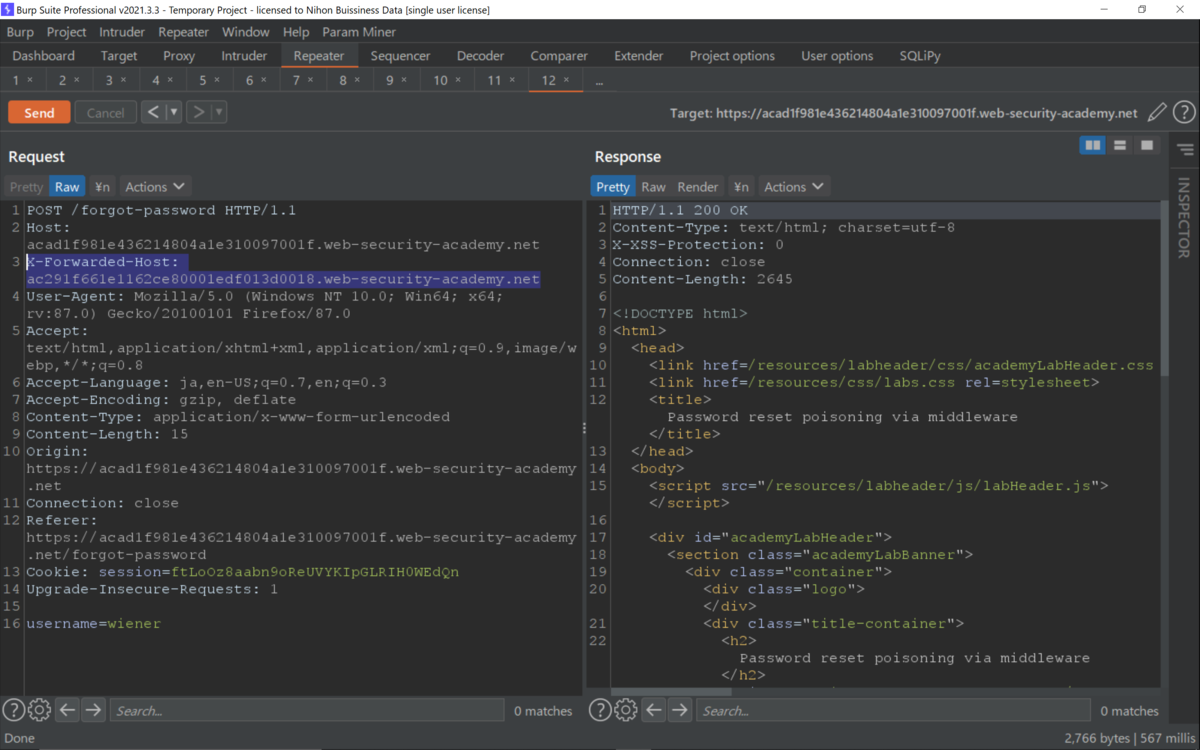Open the Project menu
Viewport: 1200px width, 750px height.
click(67, 32)
